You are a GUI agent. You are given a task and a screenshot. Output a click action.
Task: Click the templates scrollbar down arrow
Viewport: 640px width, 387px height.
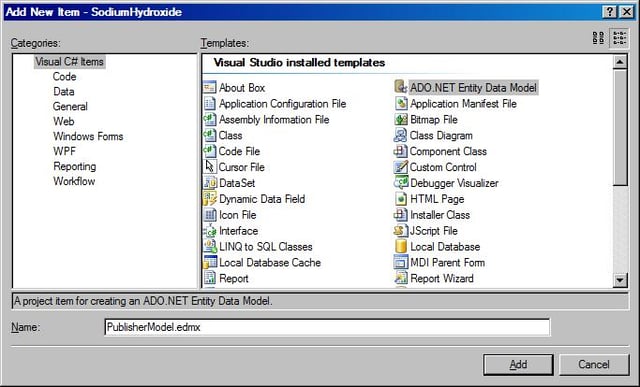pyautogui.click(x=620, y=280)
